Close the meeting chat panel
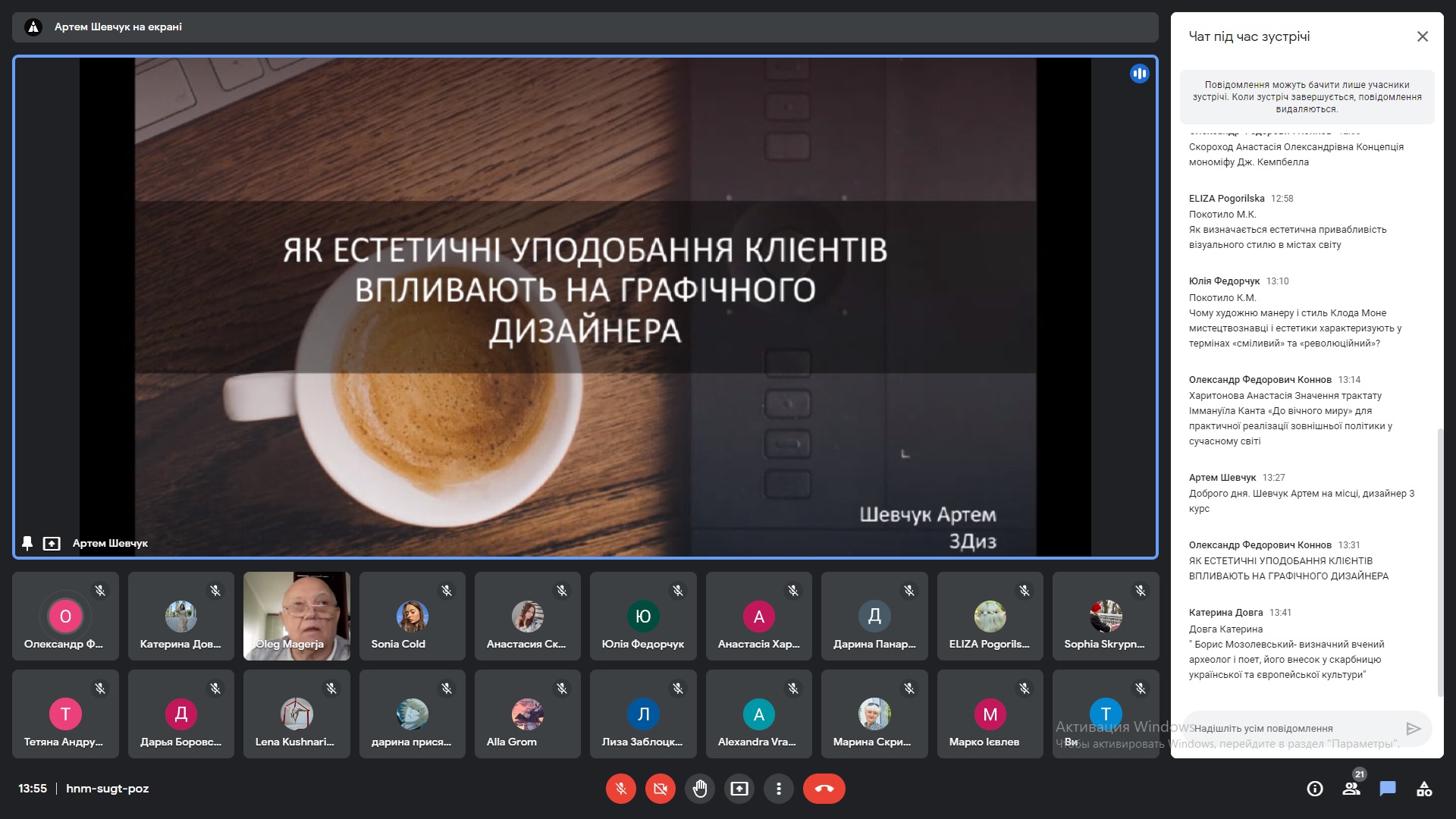Screen dimensions: 1456x819 [x=1423, y=36]
